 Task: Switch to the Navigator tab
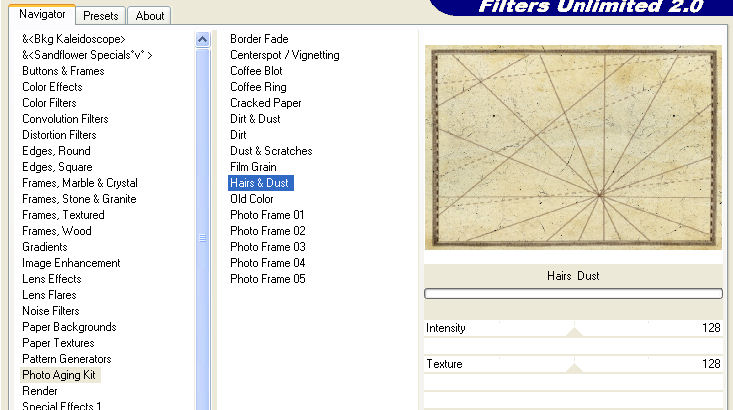coord(42,14)
